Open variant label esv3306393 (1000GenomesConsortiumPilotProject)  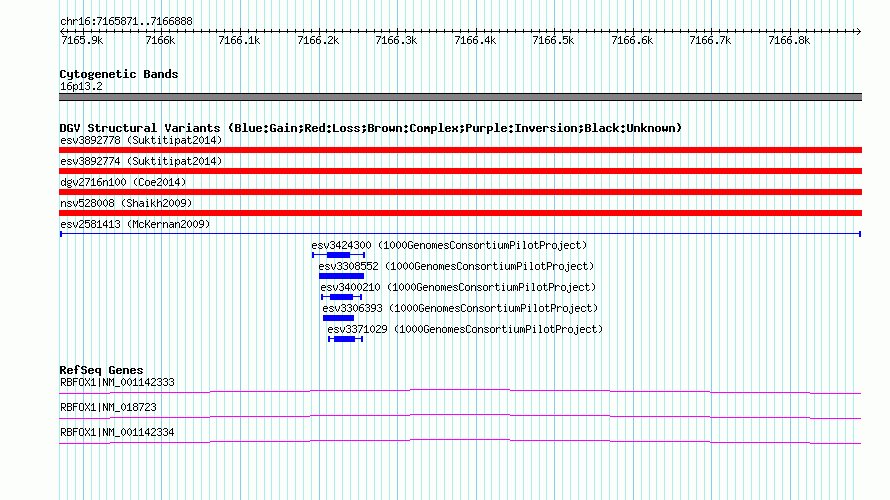(460, 308)
